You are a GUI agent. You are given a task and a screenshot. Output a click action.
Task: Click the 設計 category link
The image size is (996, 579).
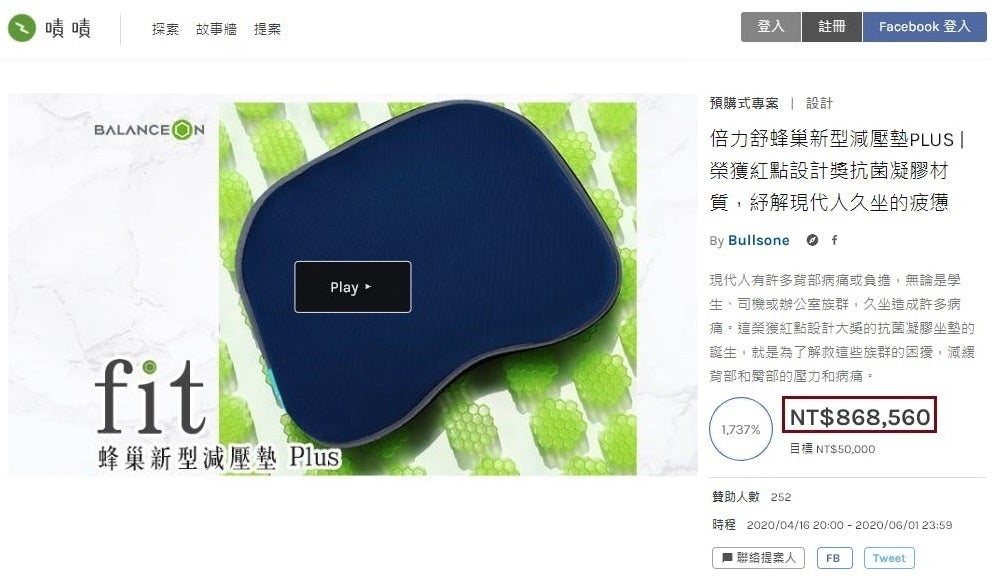click(x=819, y=103)
